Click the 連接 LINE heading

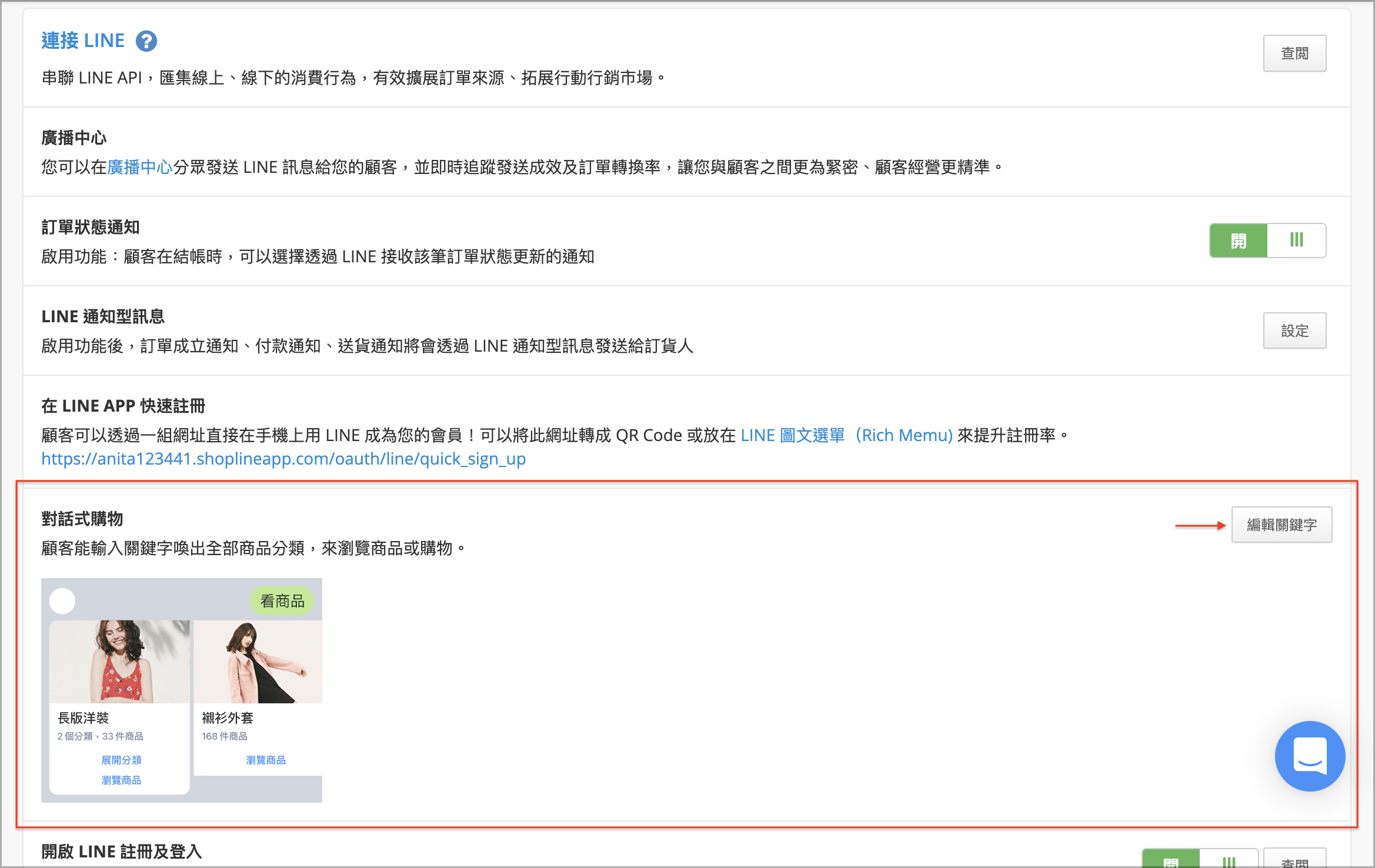[83, 41]
